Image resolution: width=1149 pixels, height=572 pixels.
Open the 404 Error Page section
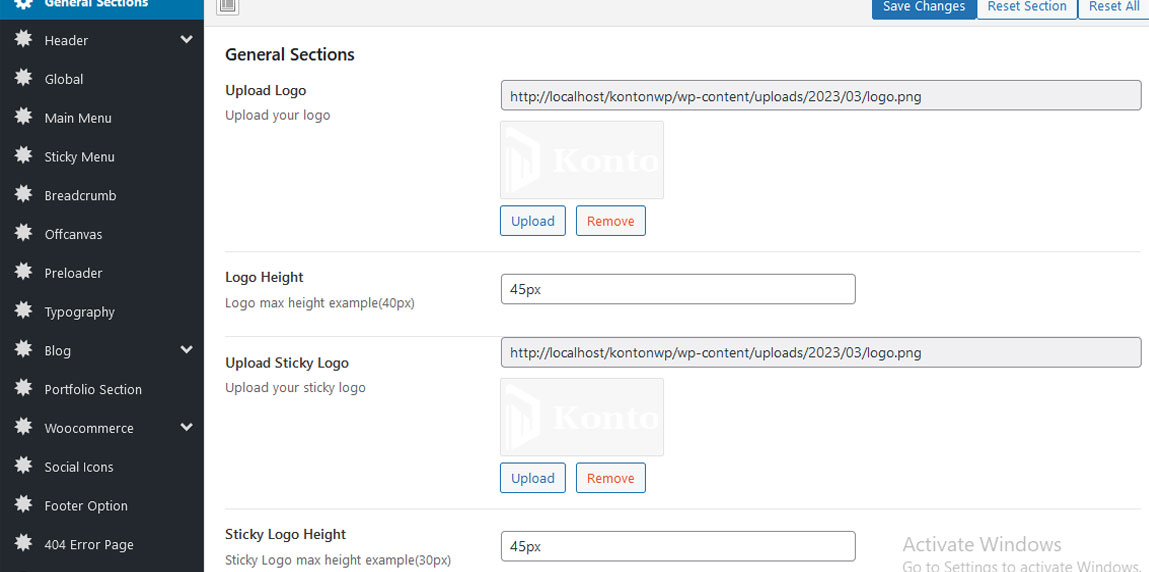click(x=89, y=545)
